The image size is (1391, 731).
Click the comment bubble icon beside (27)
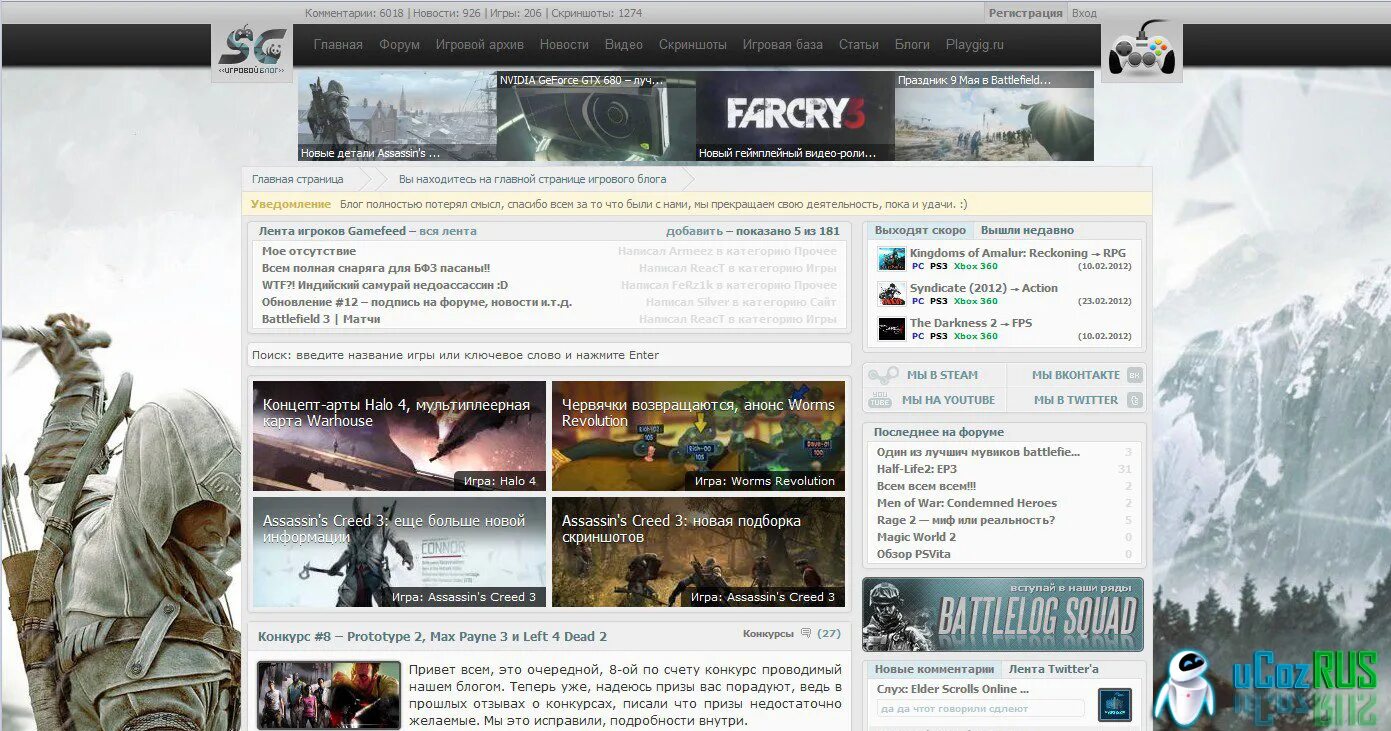coord(806,633)
